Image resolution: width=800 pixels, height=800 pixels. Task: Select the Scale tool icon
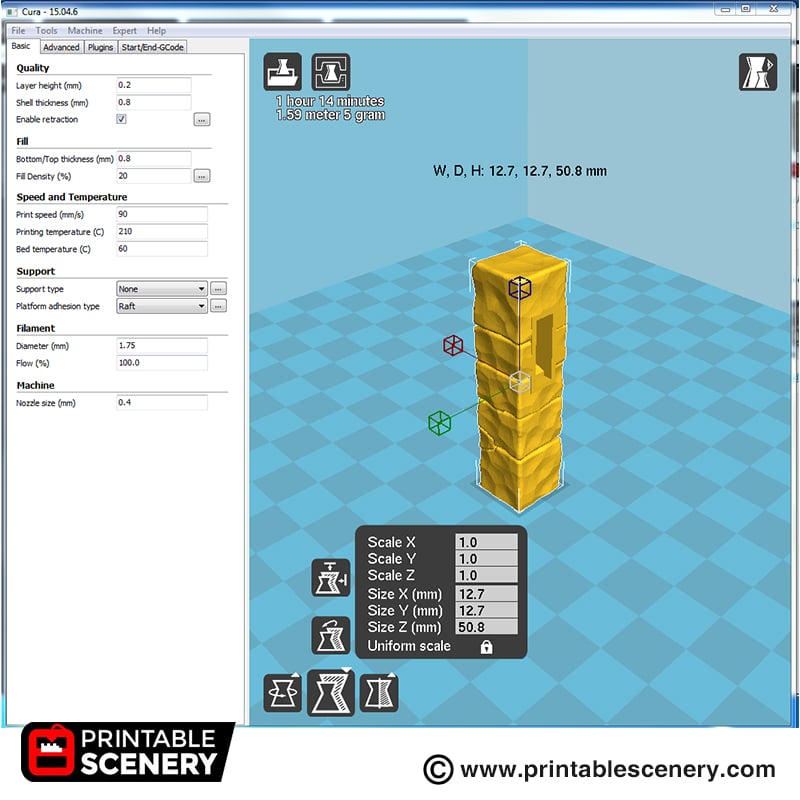click(x=331, y=691)
